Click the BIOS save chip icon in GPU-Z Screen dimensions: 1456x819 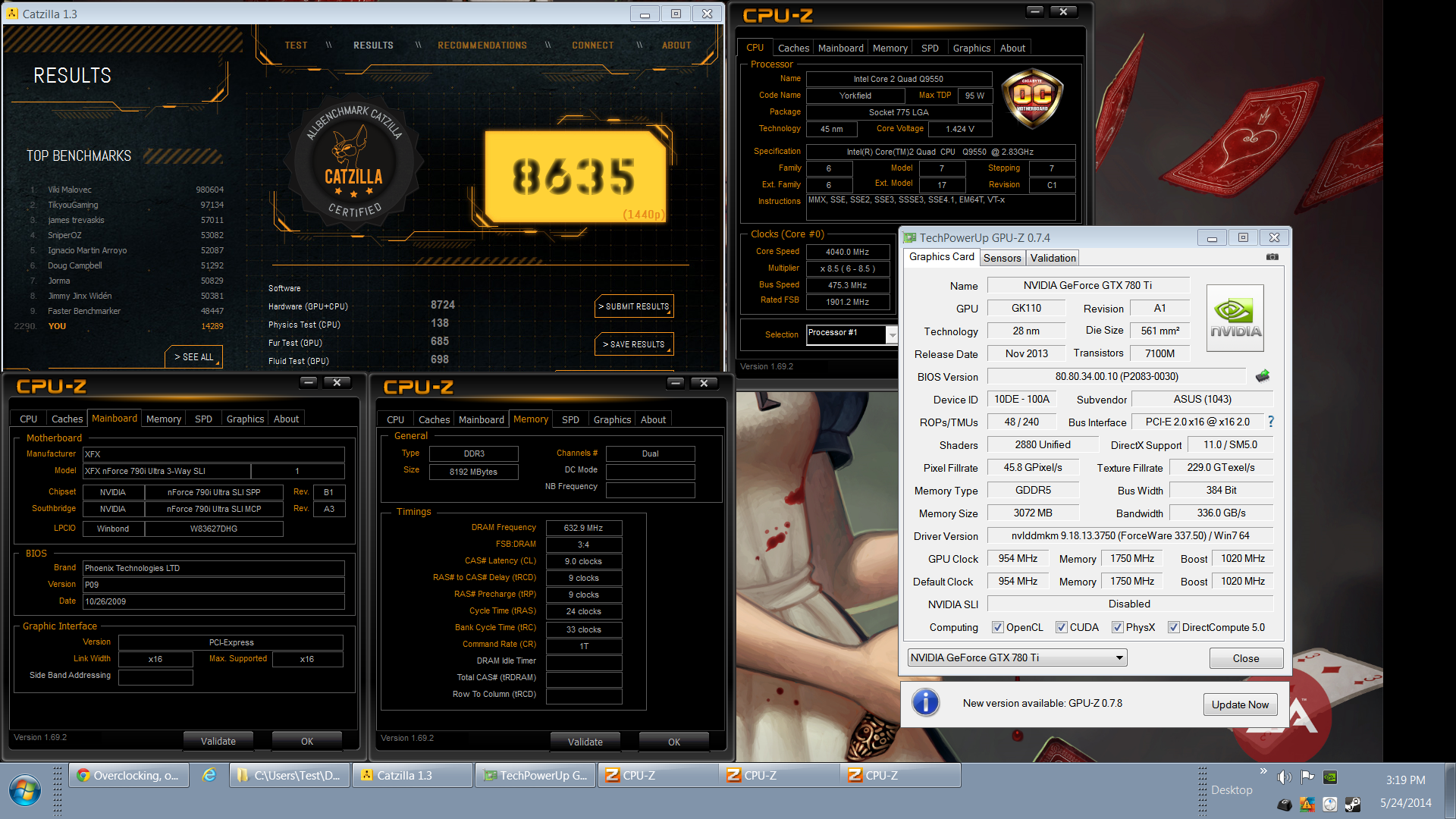click(1263, 376)
